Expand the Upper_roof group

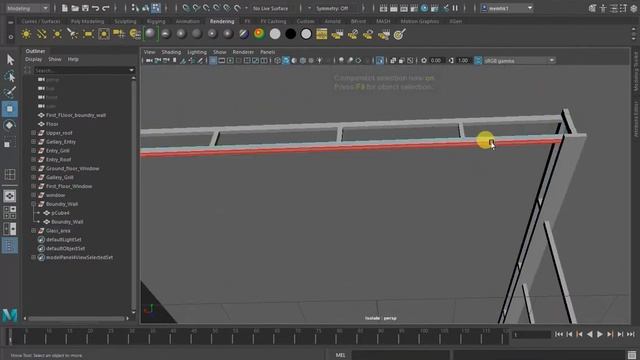33,133
